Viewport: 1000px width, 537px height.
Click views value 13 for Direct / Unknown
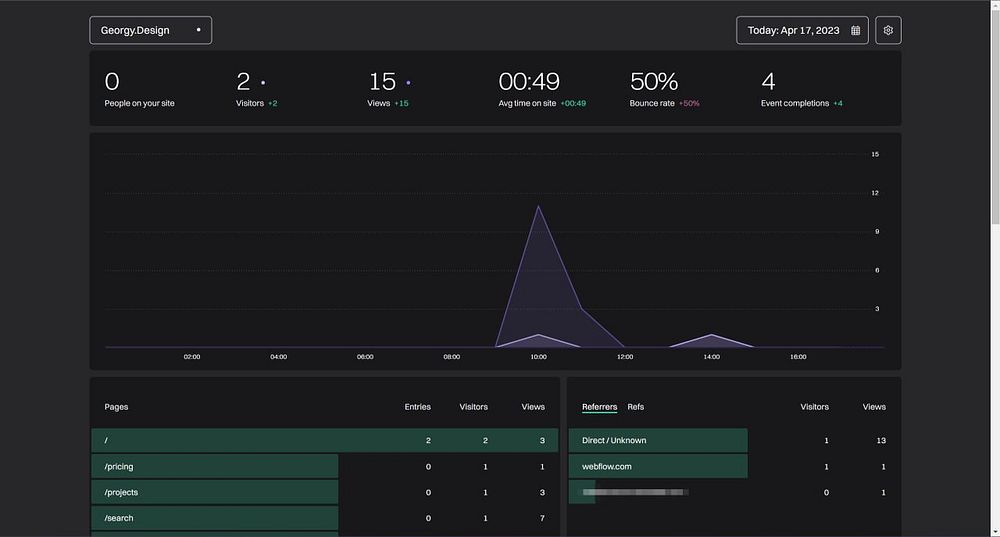(881, 441)
